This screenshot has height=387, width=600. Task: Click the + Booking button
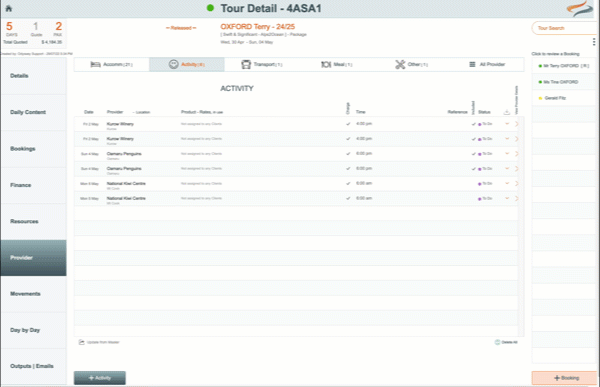pos(564,378)
